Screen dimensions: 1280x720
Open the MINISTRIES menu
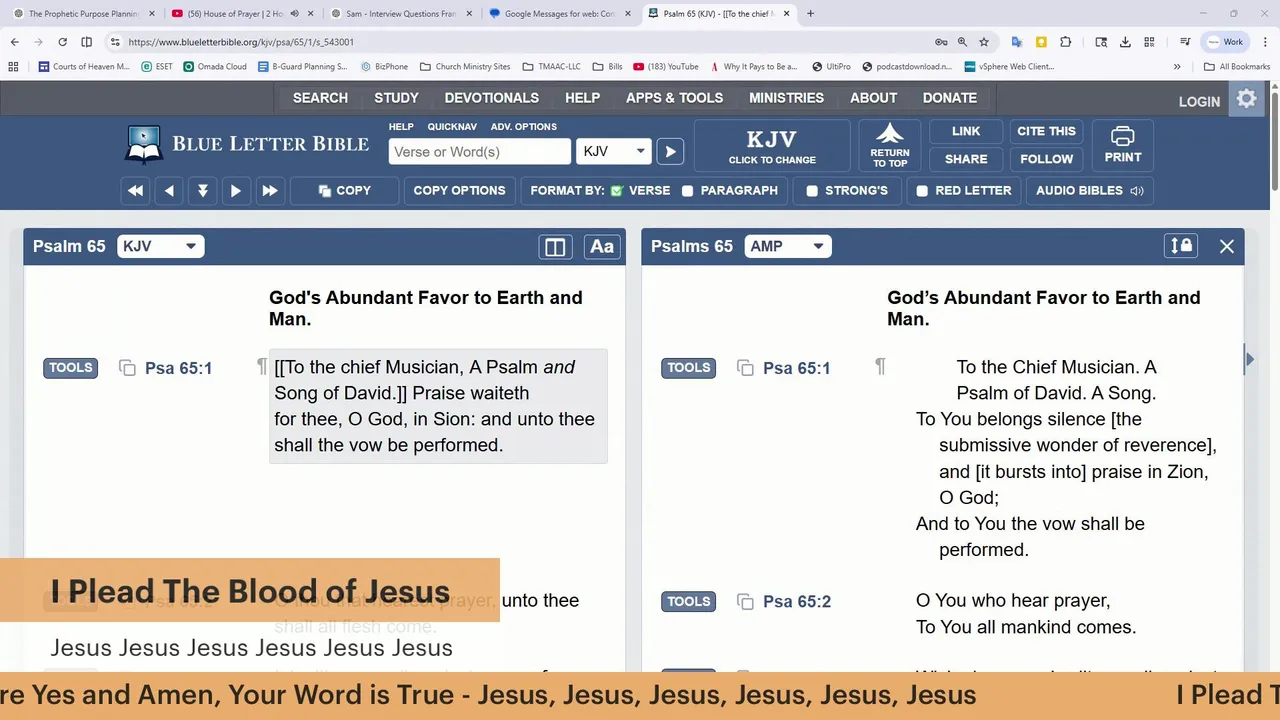786,98
